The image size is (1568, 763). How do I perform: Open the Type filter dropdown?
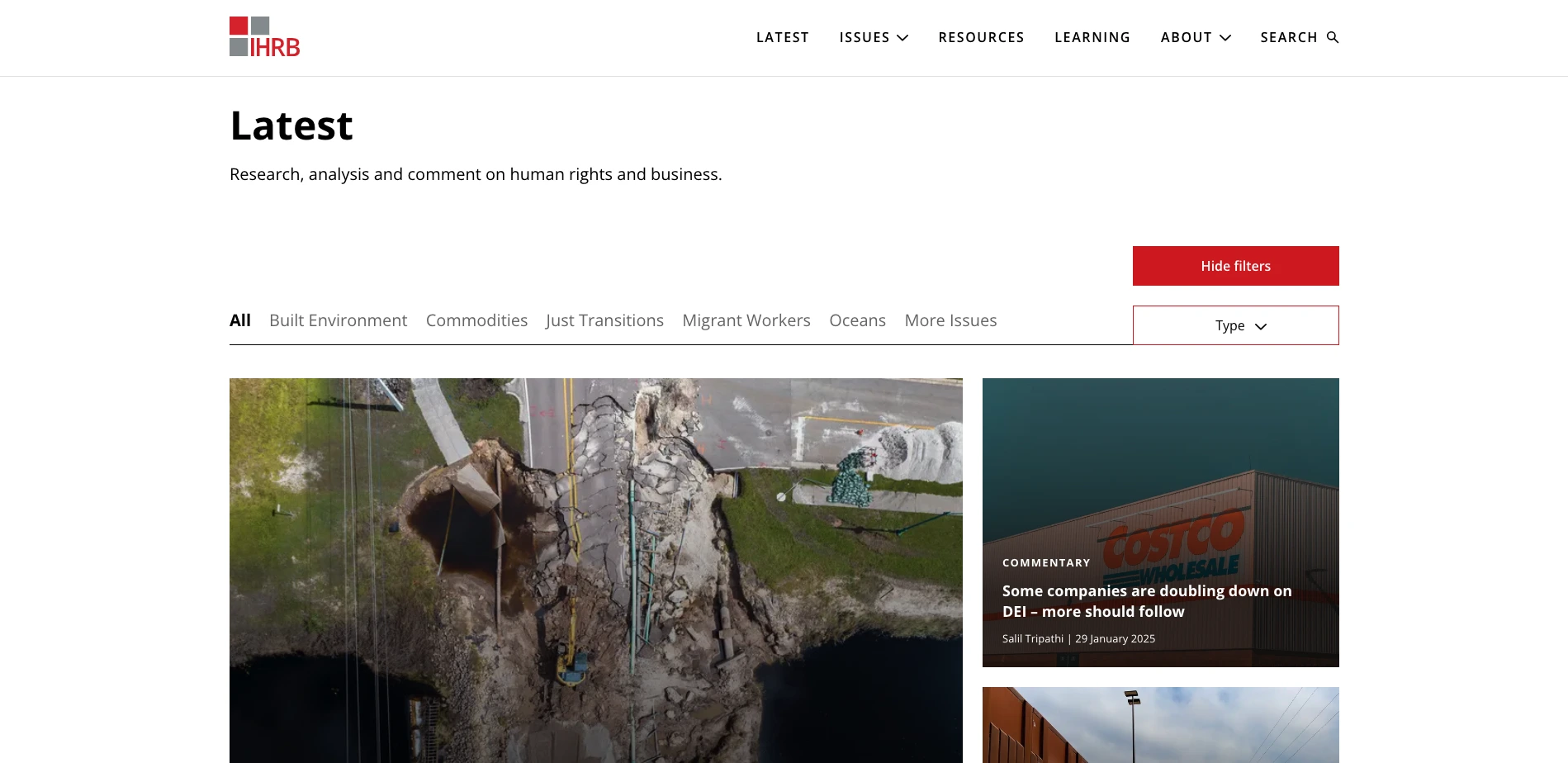(1235, 325)
